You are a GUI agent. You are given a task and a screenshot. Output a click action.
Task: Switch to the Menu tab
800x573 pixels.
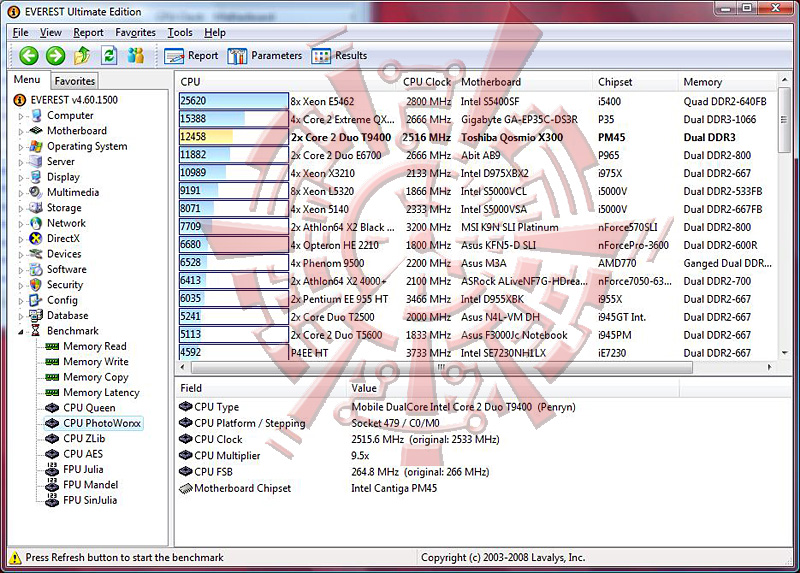27,80
